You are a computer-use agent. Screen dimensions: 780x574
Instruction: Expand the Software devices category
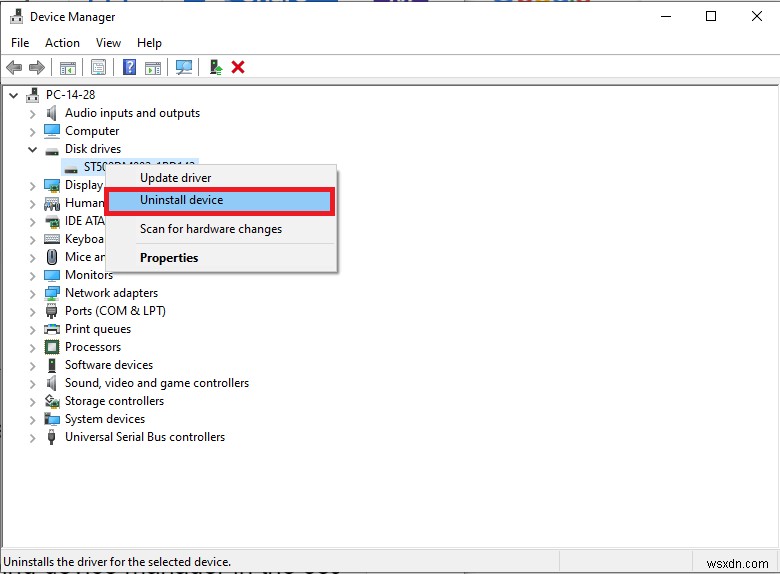click(x=32, y=366)
